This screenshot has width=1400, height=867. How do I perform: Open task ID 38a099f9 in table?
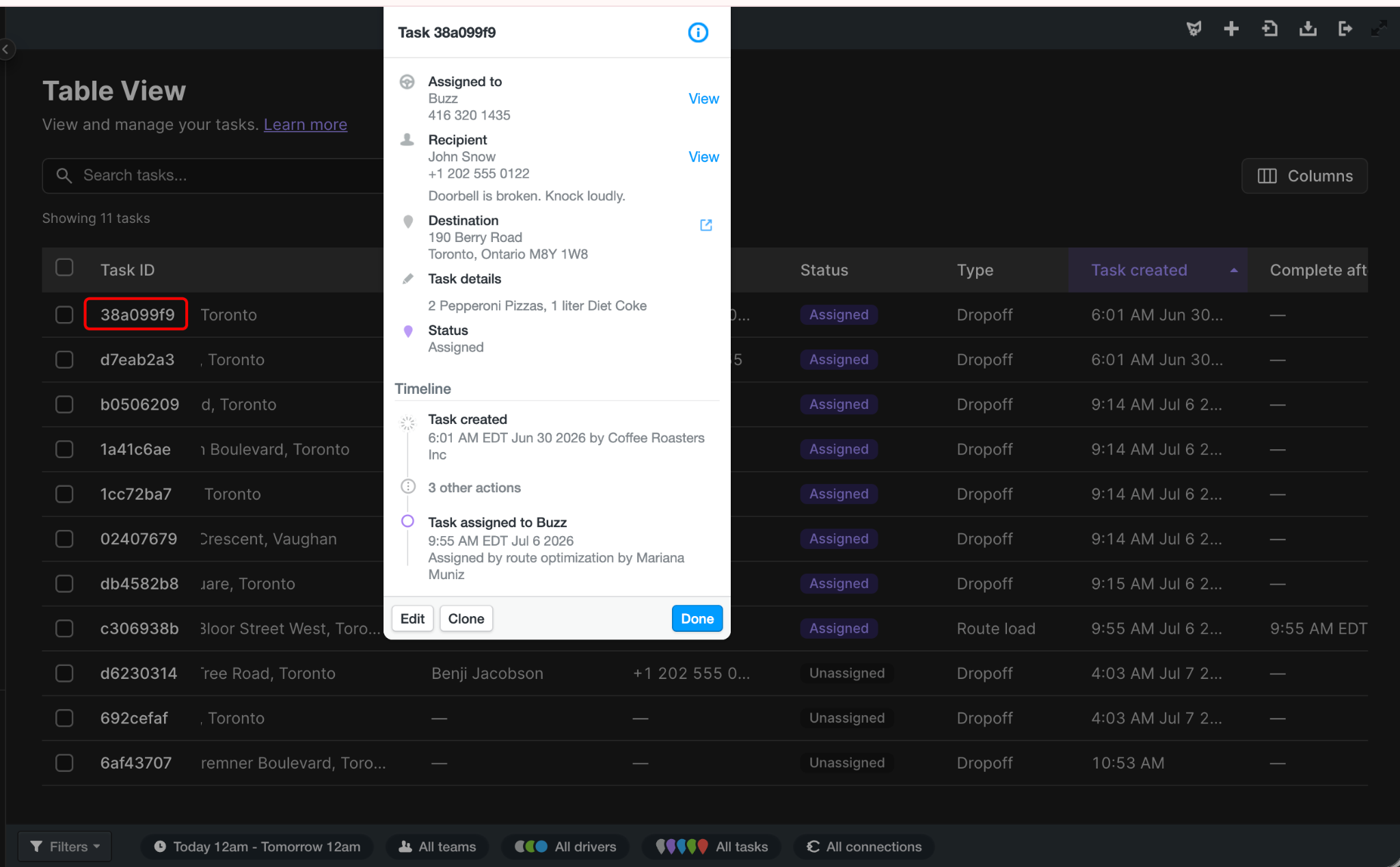pyautogui.click(x=137, y=315)
